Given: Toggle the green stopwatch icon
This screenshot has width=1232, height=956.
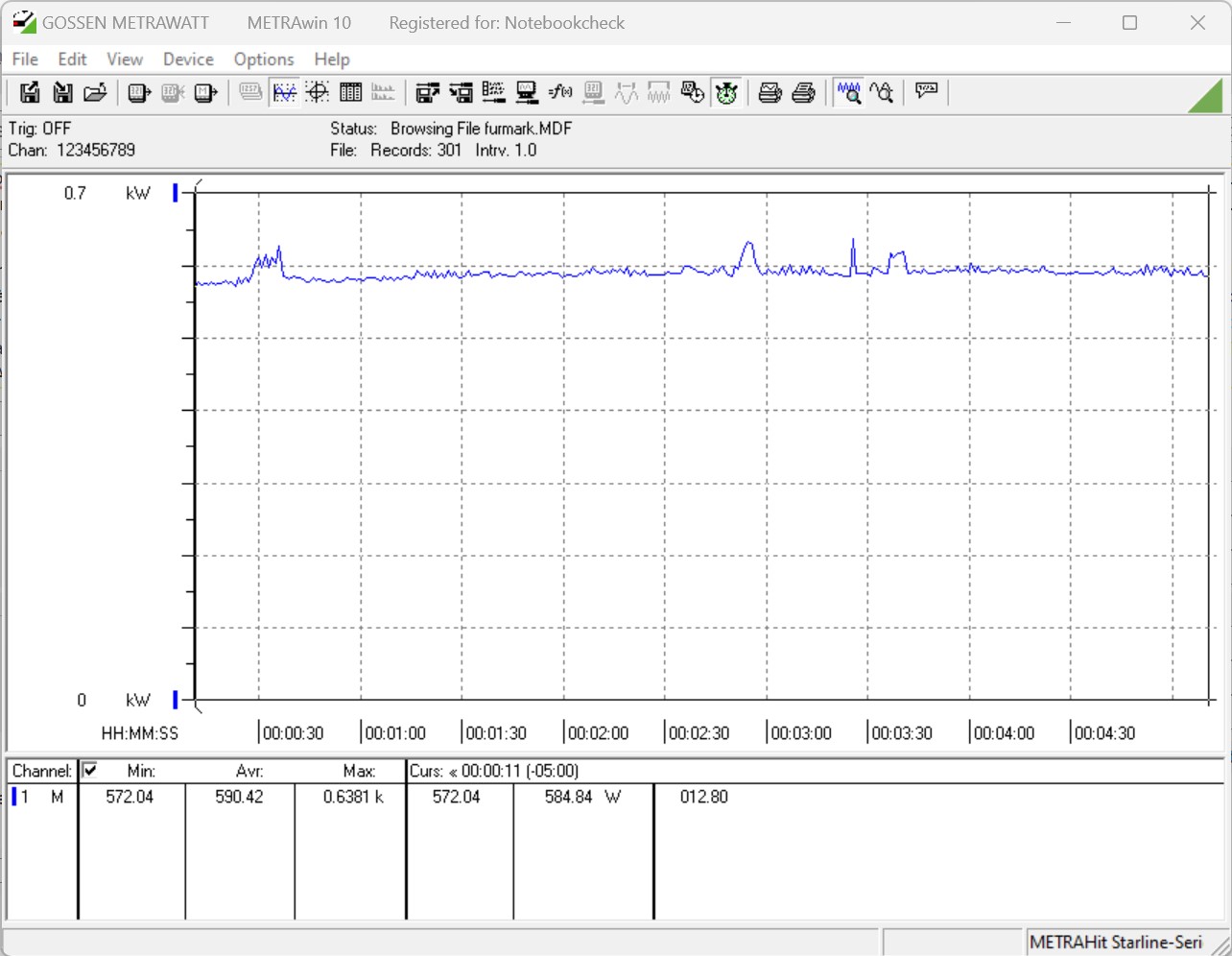Looking at the screenshot, I should pyautogui.click(x=726, y=92).
